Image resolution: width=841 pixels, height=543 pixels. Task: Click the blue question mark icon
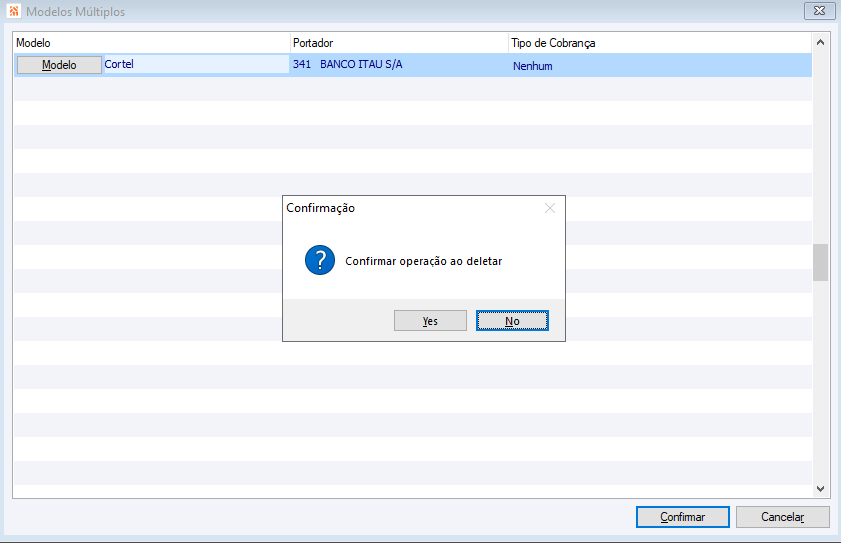click(320, 260)
